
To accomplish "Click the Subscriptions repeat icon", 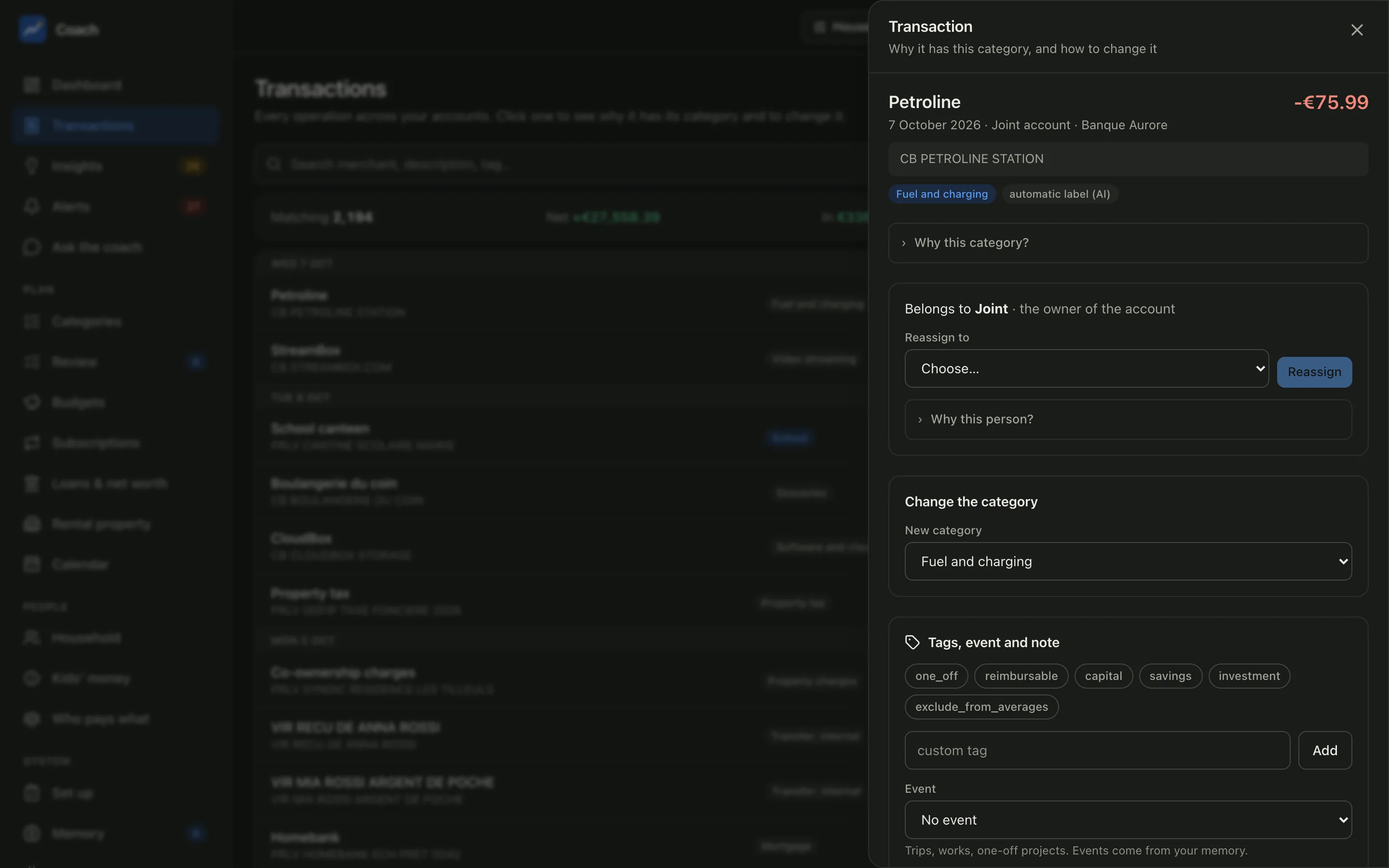I will click(32, 443).
